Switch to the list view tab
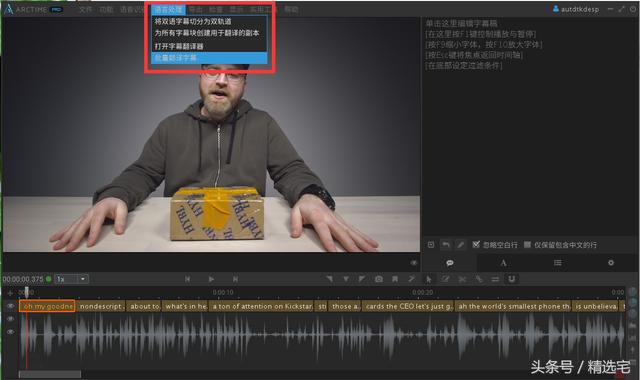This screenshot has height=380, width=640. [x=558, y=263]
